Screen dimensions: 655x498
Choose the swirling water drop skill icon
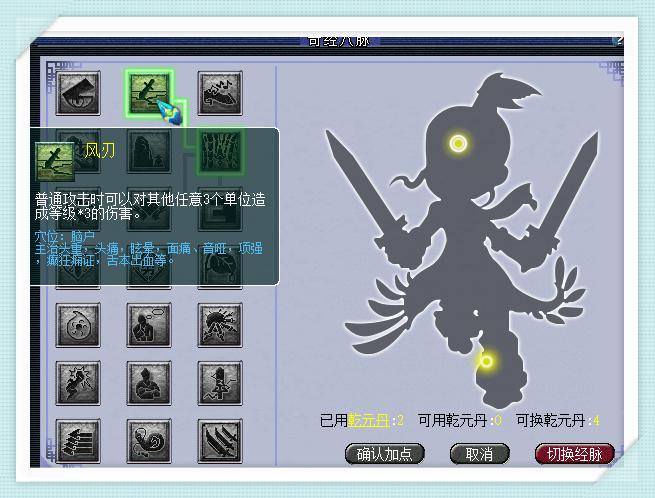tap(78, 325)
